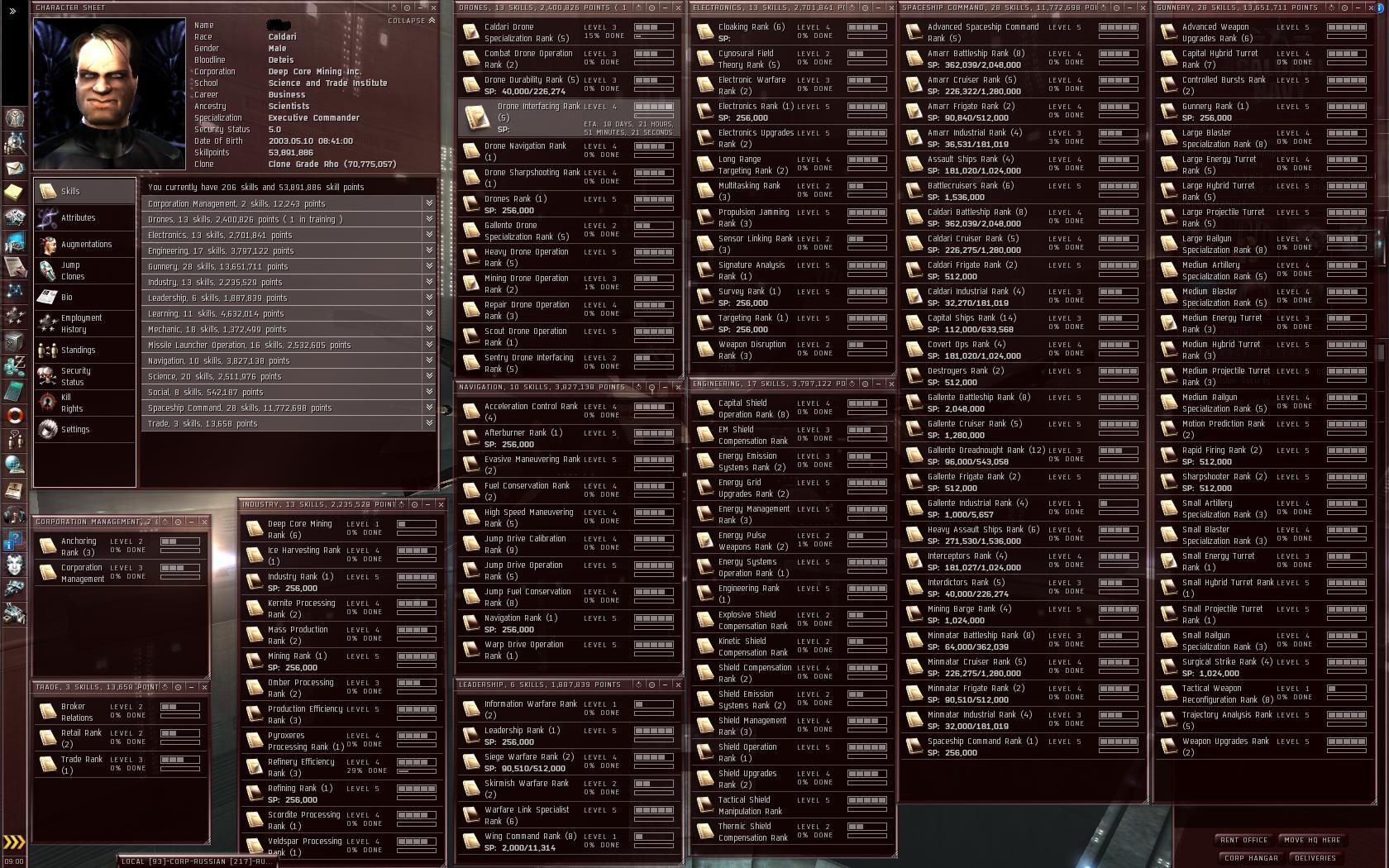Click Caldari Drone Specialization 15% progress bar

pyautogui.click(x=653, y=36)
